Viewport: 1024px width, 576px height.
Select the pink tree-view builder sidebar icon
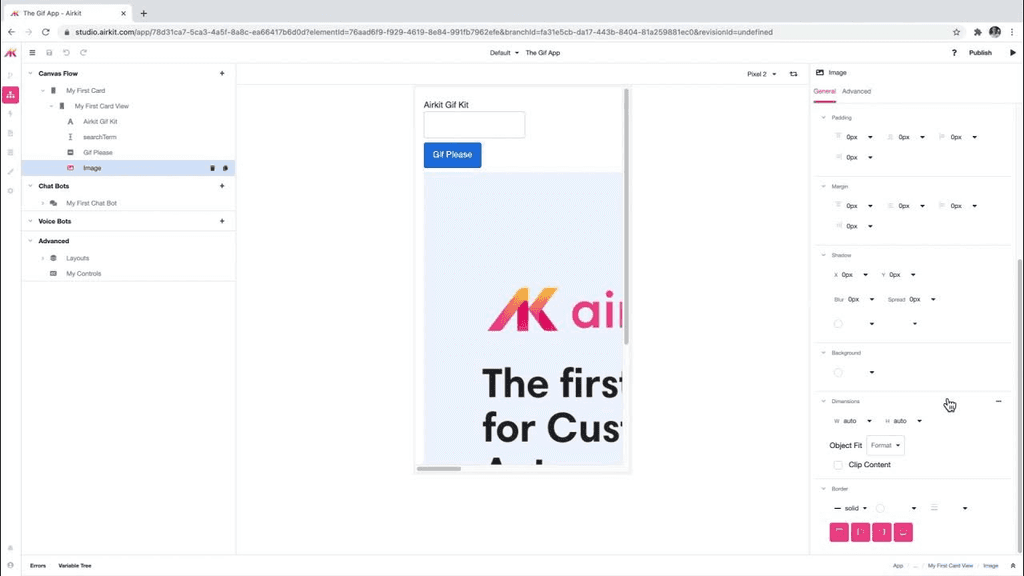pos(10,95)
